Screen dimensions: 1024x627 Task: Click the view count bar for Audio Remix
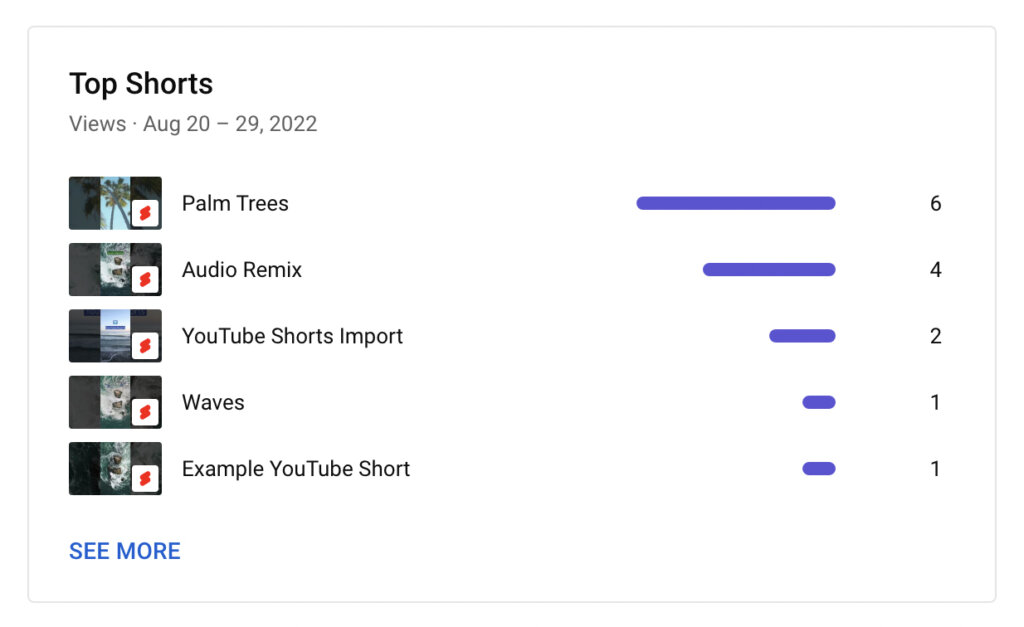tap(769, 269)
